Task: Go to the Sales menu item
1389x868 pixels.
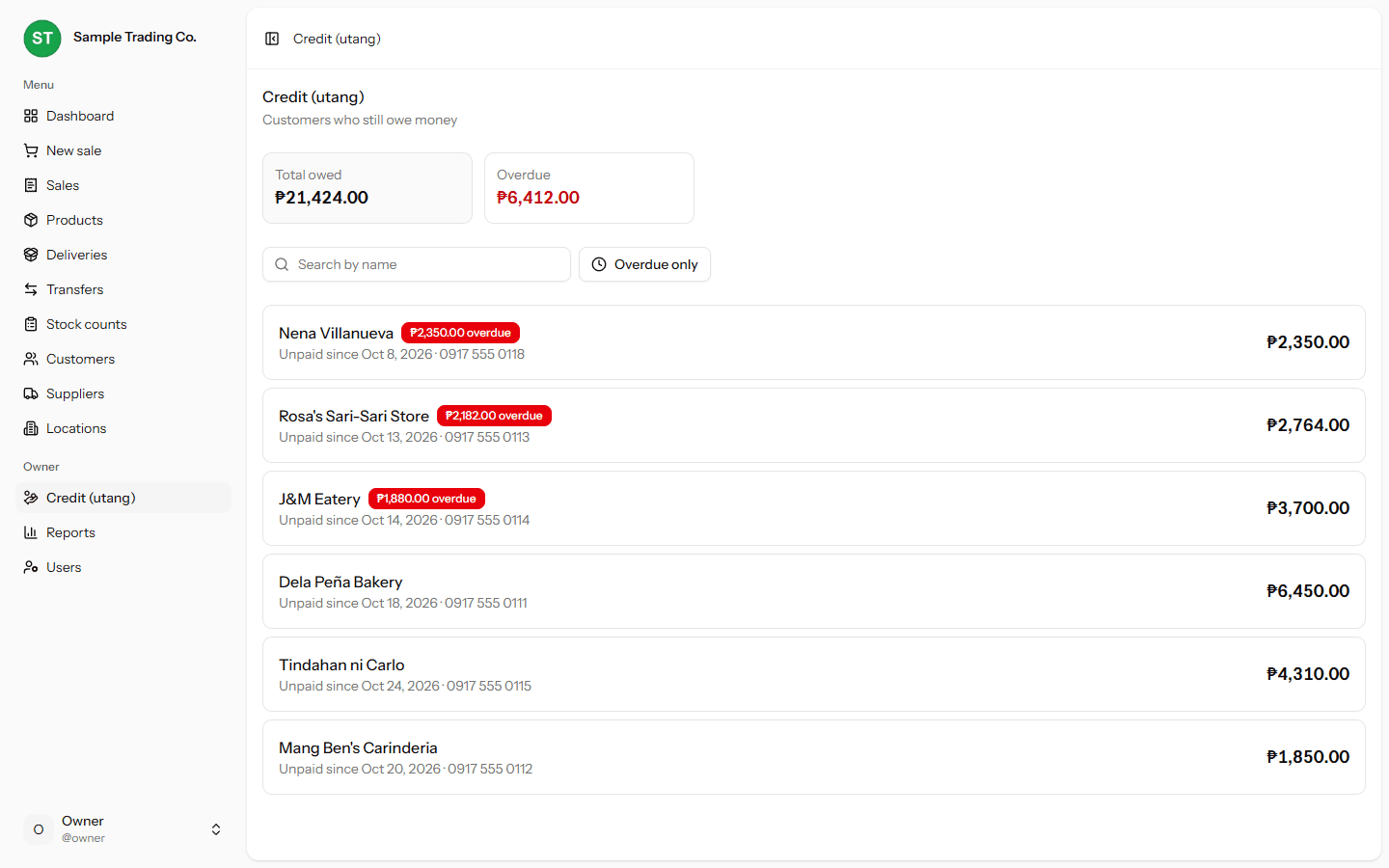Action: 123,185
